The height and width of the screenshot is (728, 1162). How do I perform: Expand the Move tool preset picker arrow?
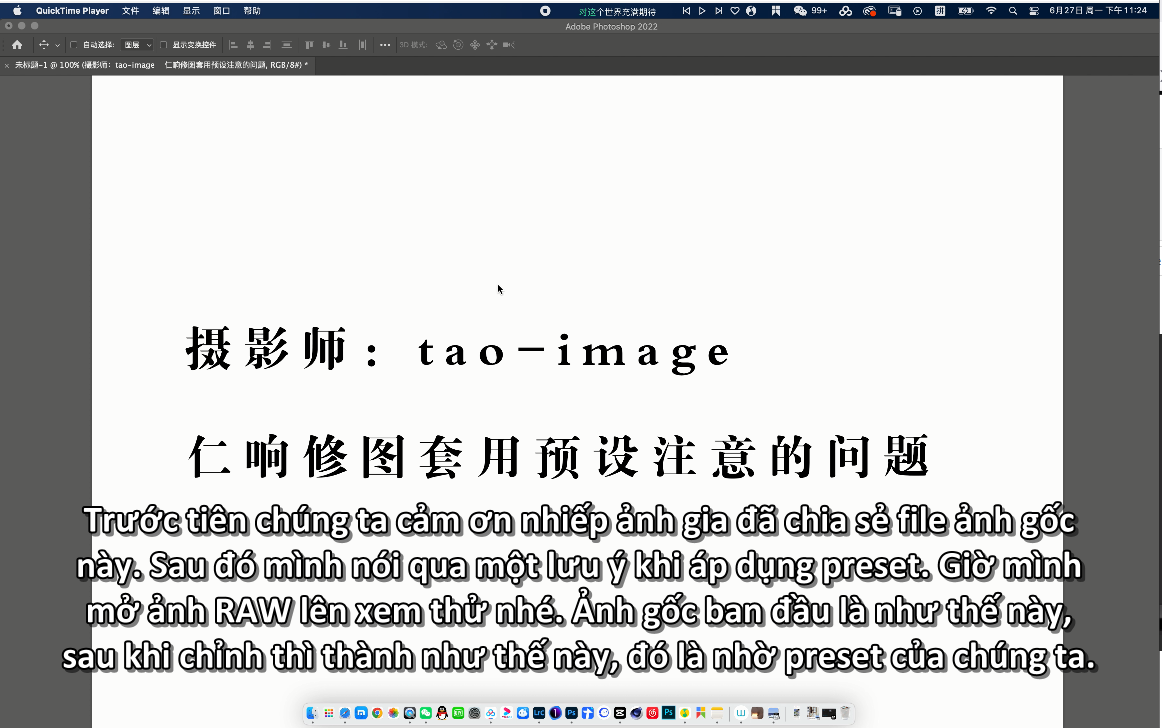click(58, 45)
